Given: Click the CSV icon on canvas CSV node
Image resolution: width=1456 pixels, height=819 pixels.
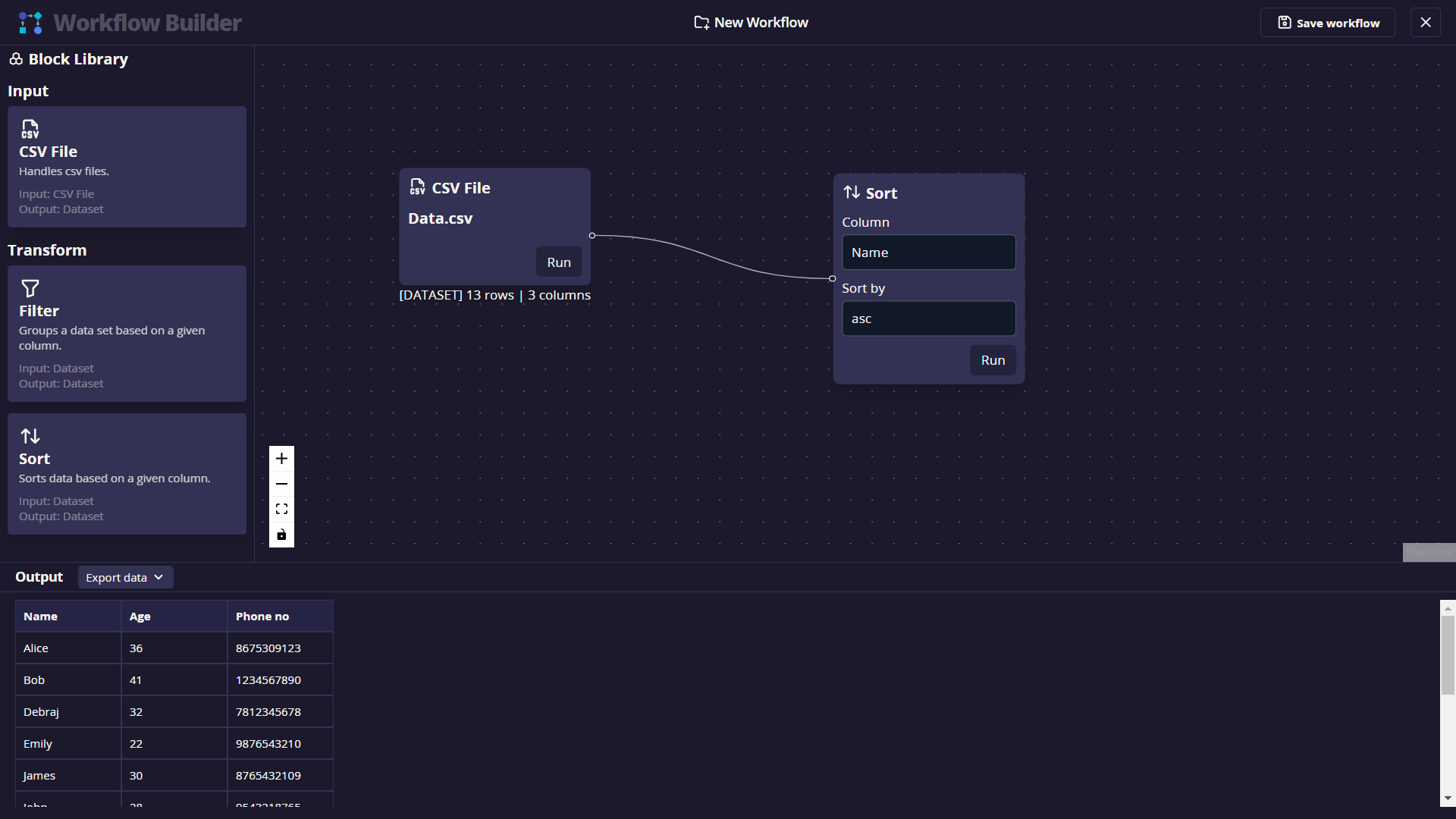Looking at the screenshot, I should (417, 187).
